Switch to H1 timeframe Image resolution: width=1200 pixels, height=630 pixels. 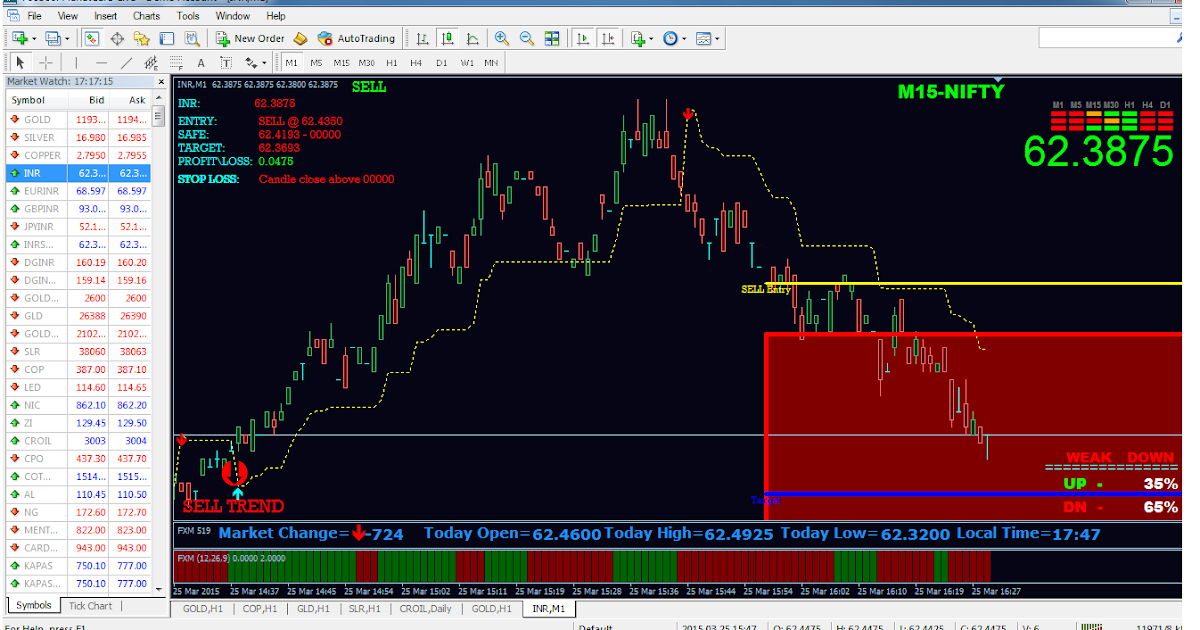pyautogui.click(x=391, y=63)
